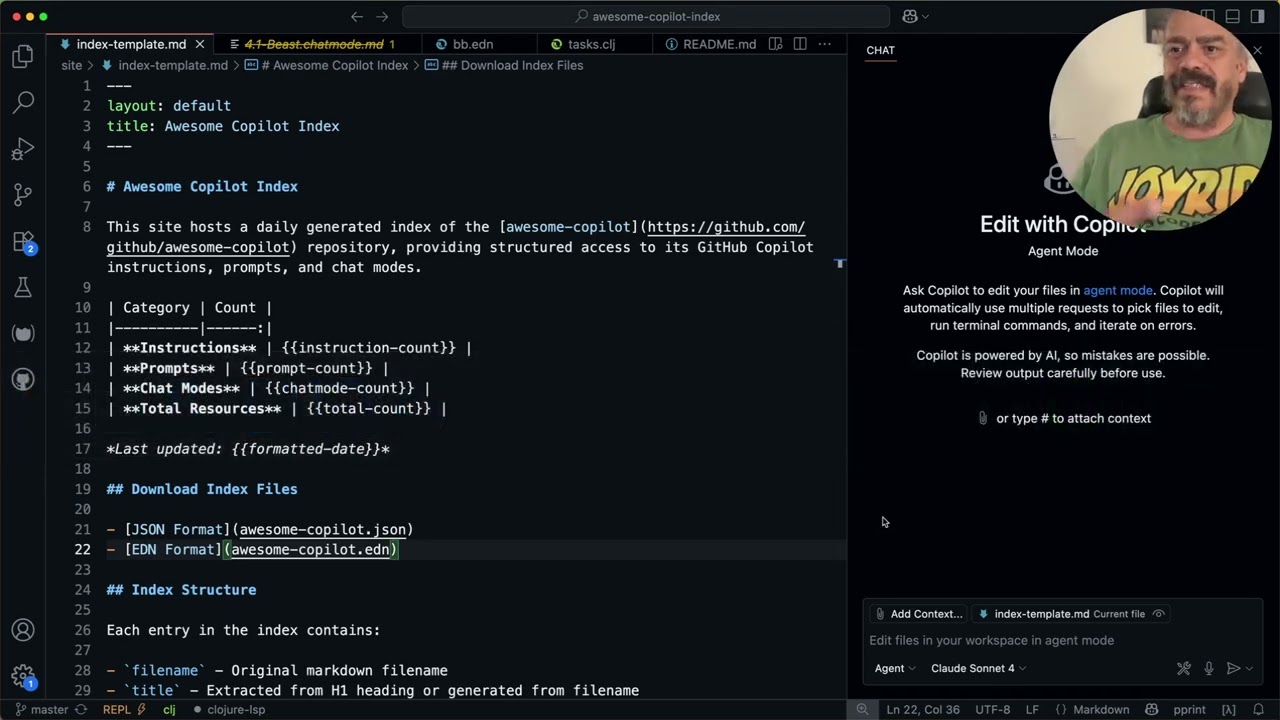Open the Explorer view in activity bar

(23, 57)
